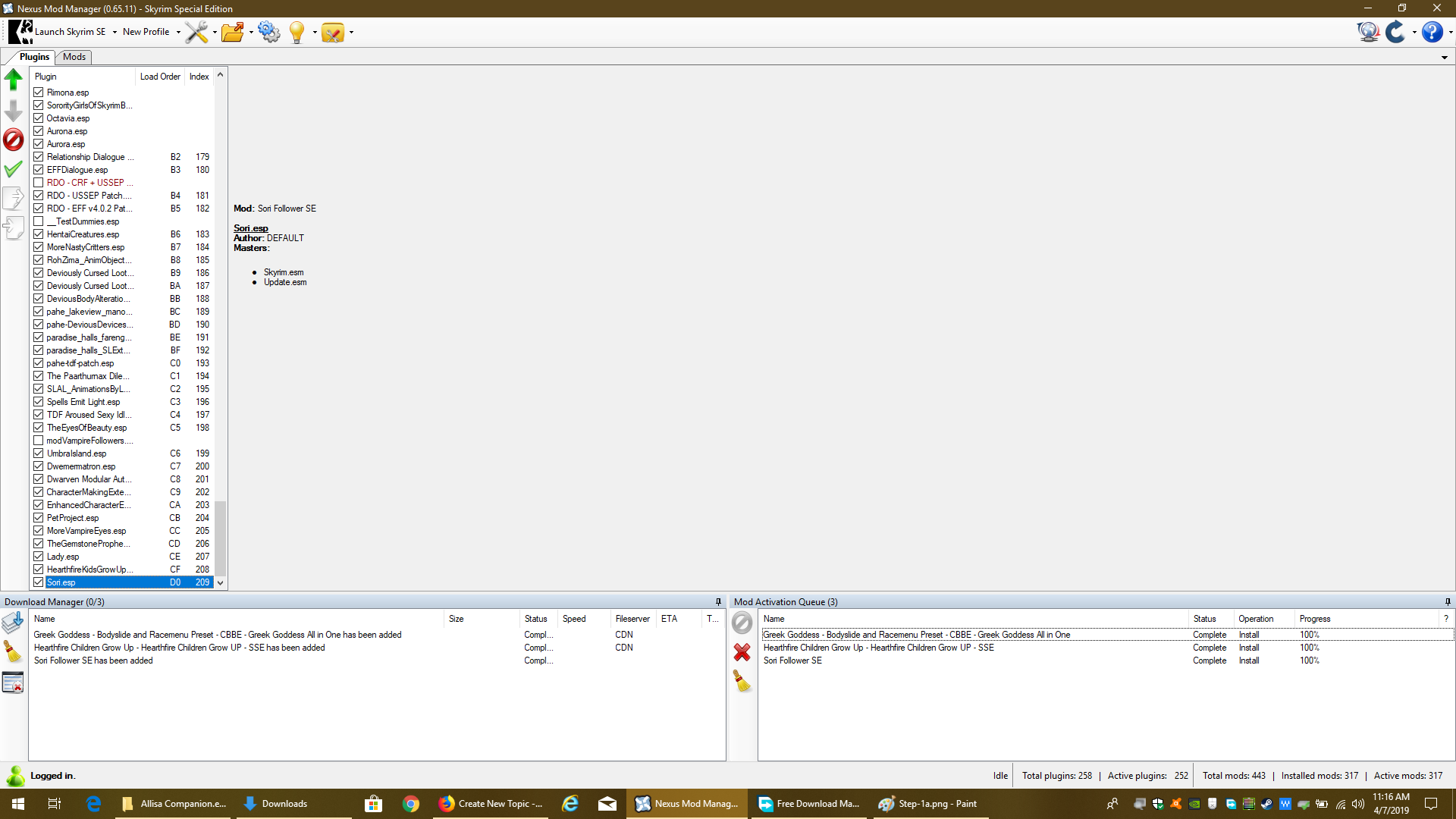Click the broom icon in Mod Activation Queue
This screenshot has height=819, width=1456.
point(742,681)
